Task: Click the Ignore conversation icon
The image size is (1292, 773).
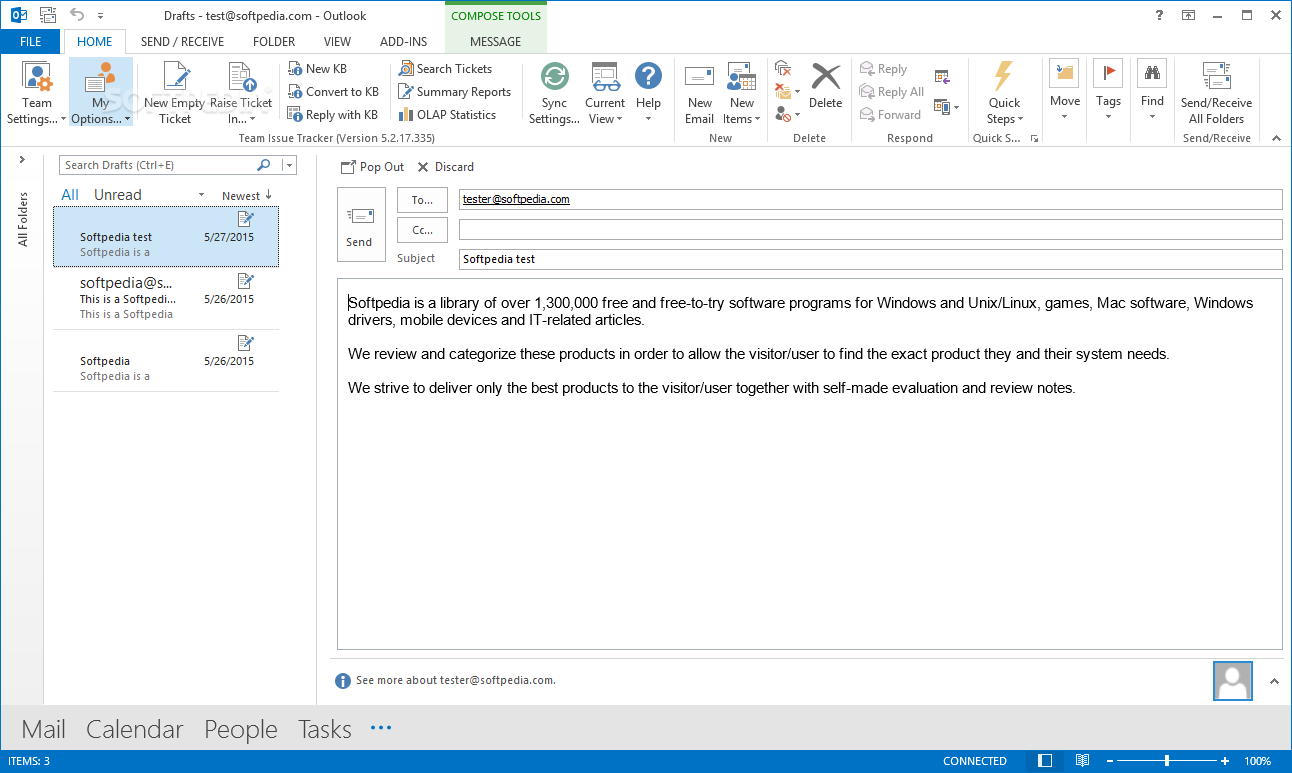Action: click(783, 68)
